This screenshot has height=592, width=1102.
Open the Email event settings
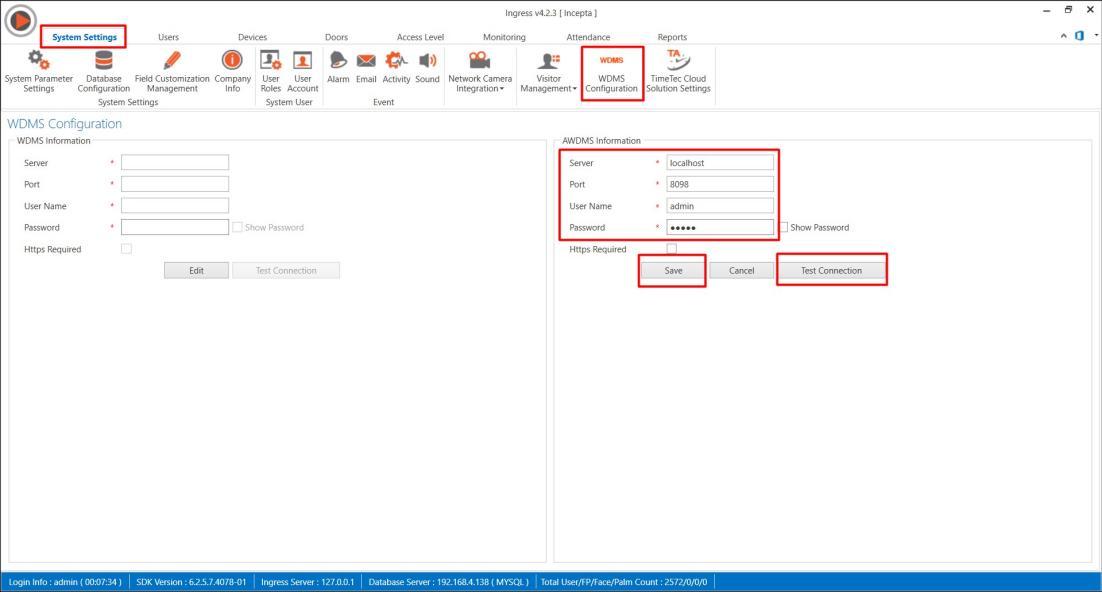click(x=366, y=67)
